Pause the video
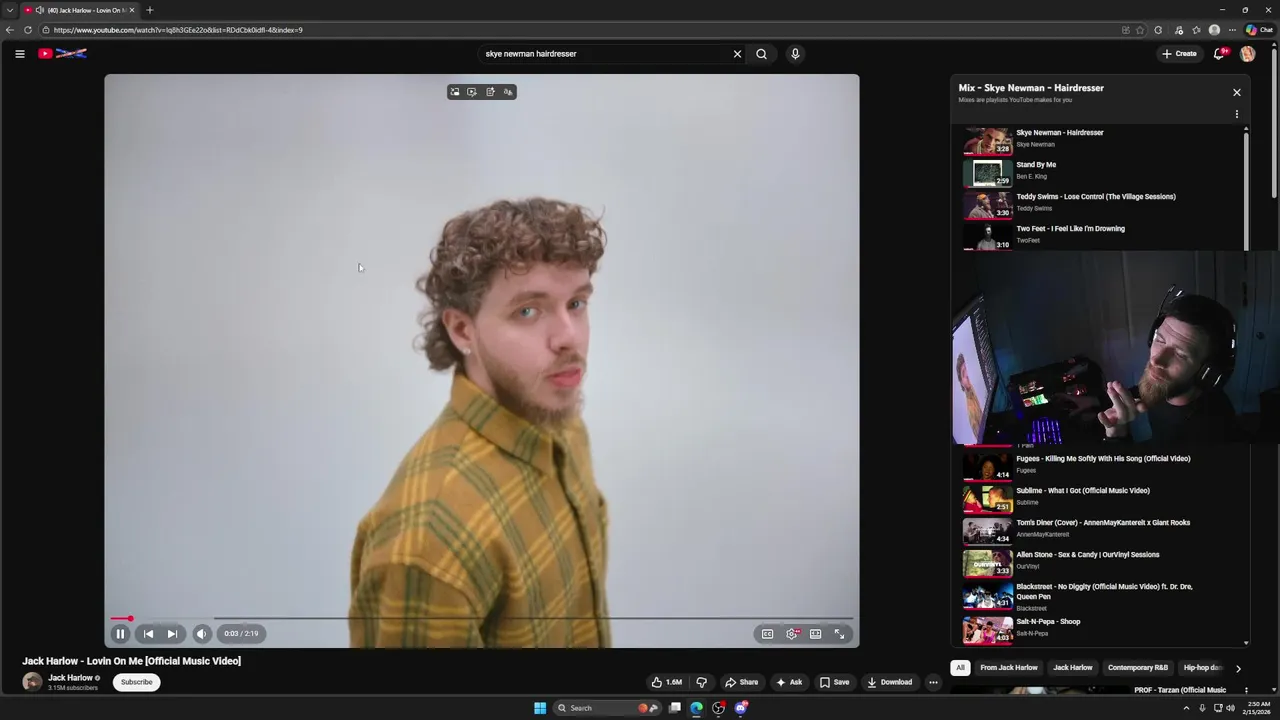1280x720 pixels. click(120, 633)
